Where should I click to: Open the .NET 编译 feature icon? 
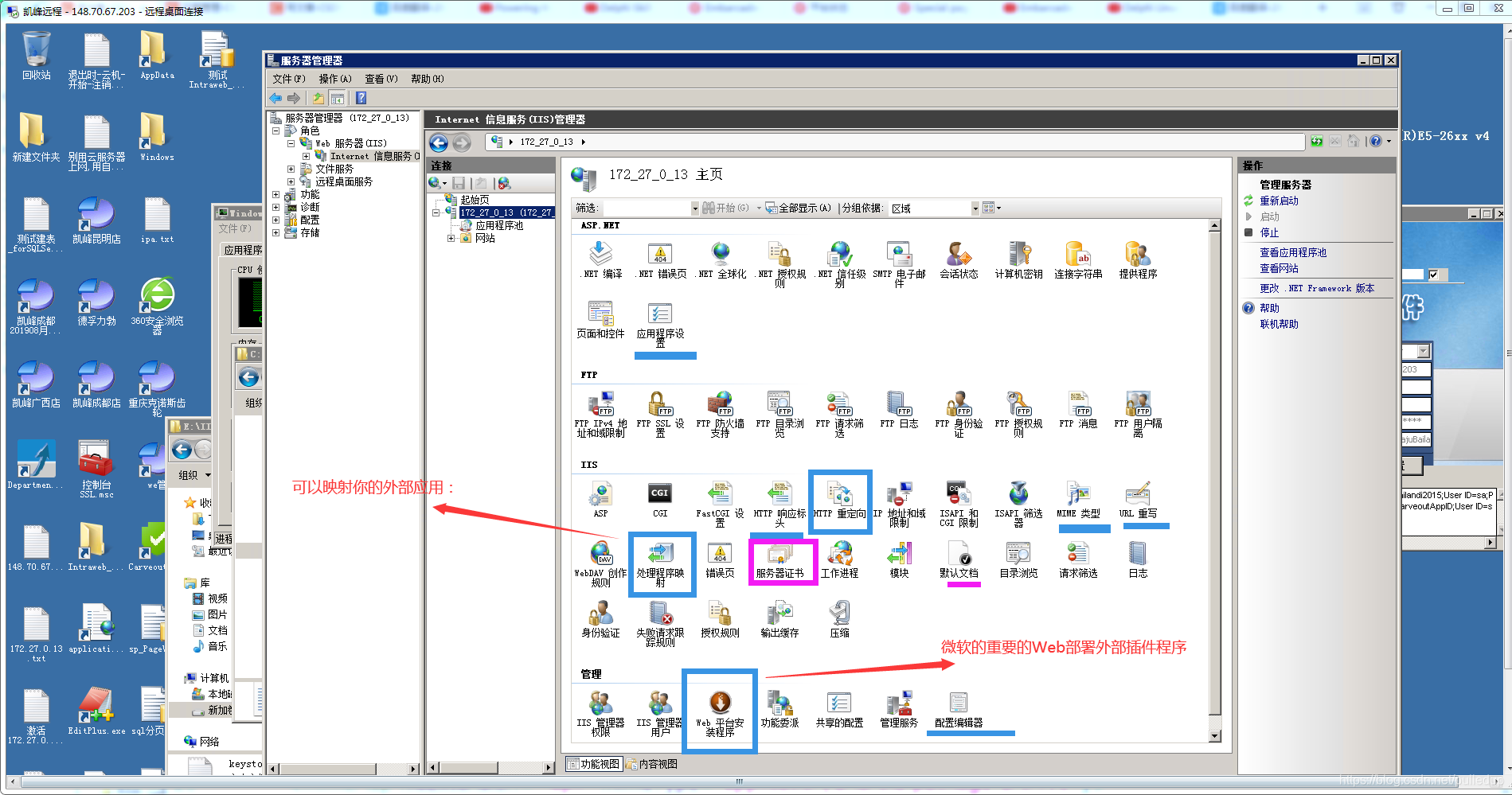click(600, 259)
